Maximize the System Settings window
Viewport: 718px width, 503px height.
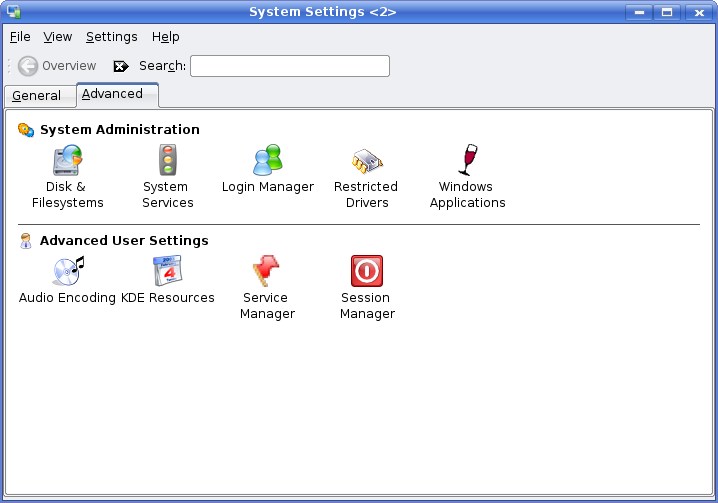click(x=668, y=12)
